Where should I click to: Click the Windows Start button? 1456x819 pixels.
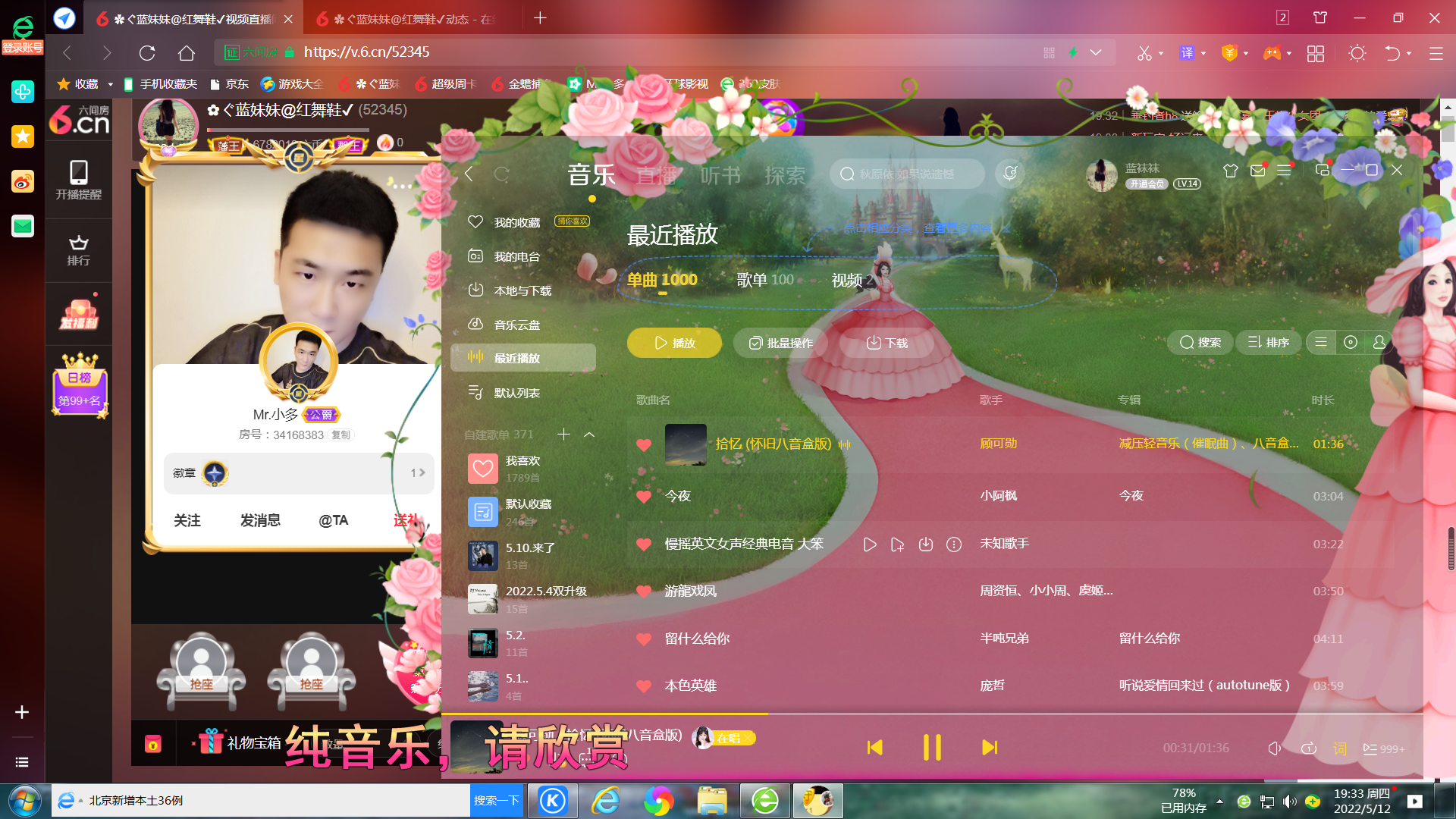[x=24, y=801]
